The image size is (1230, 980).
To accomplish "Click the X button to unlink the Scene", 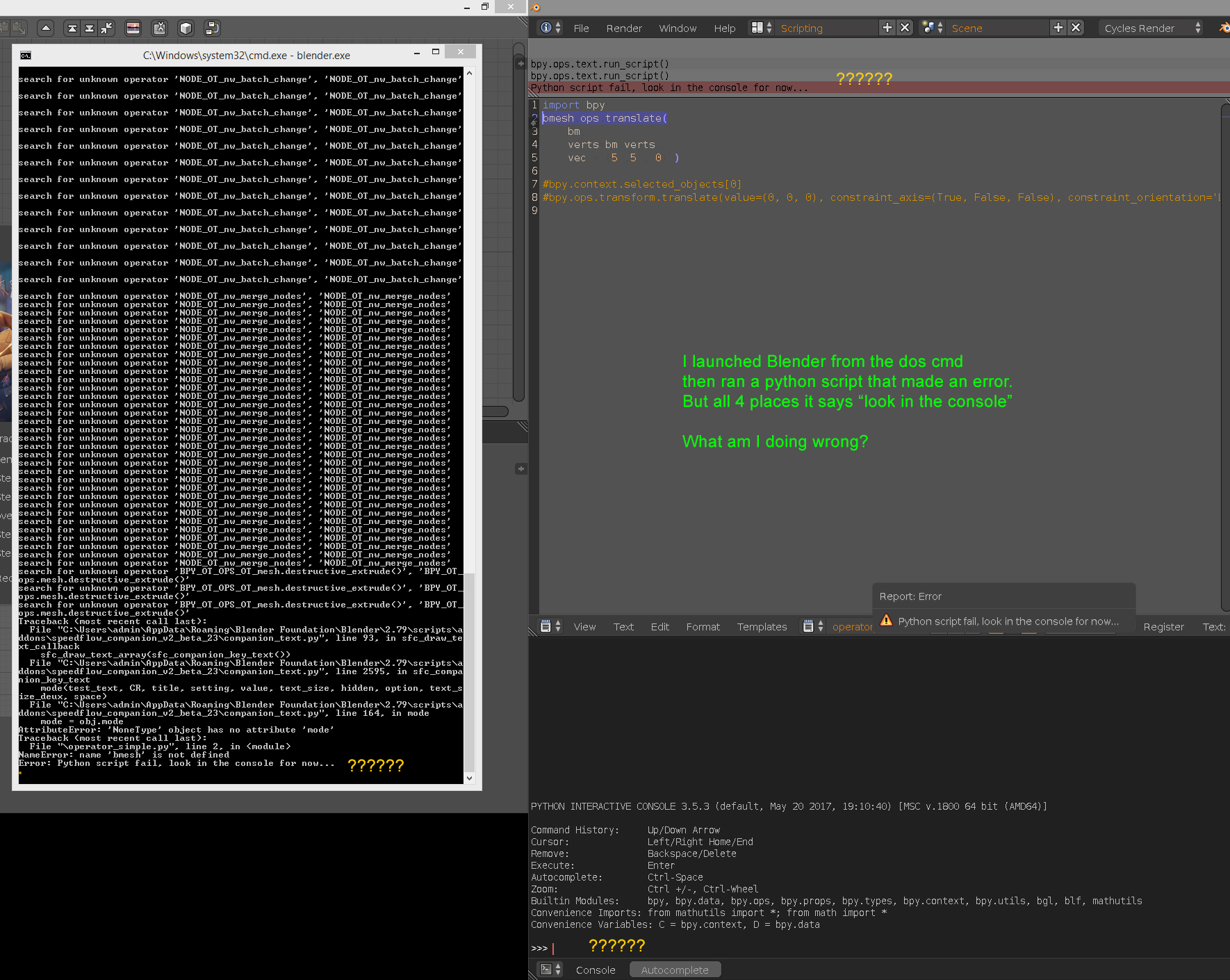I will point(1076,28).
